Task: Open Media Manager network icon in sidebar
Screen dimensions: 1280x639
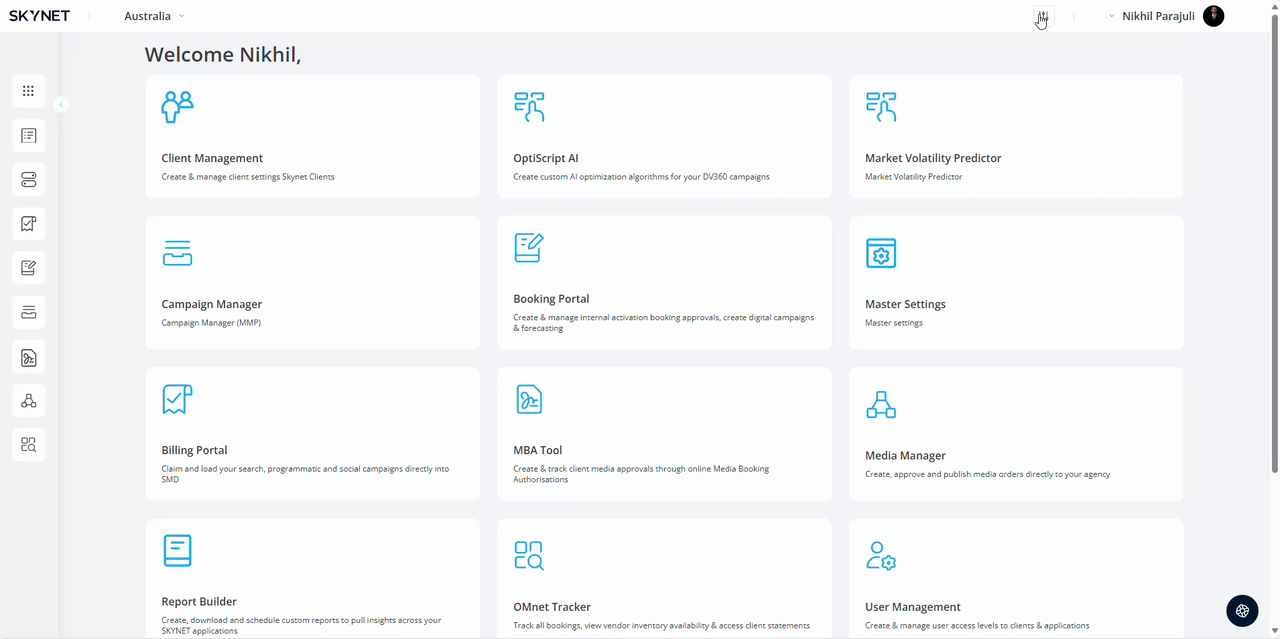Action: pyautogui.click(x=28, y=401)
